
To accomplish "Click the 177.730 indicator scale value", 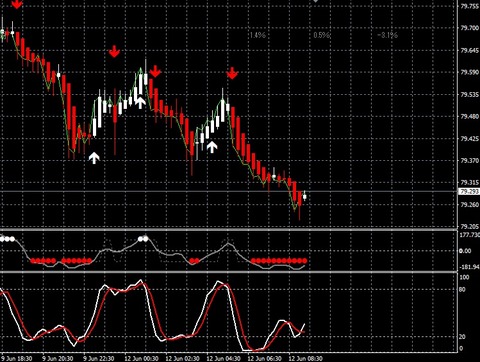I will 470,235.
